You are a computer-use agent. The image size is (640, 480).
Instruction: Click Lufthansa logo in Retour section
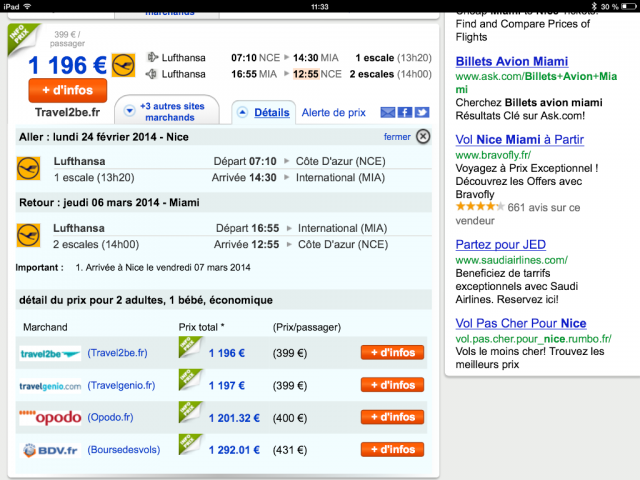(x=28, y=235)
